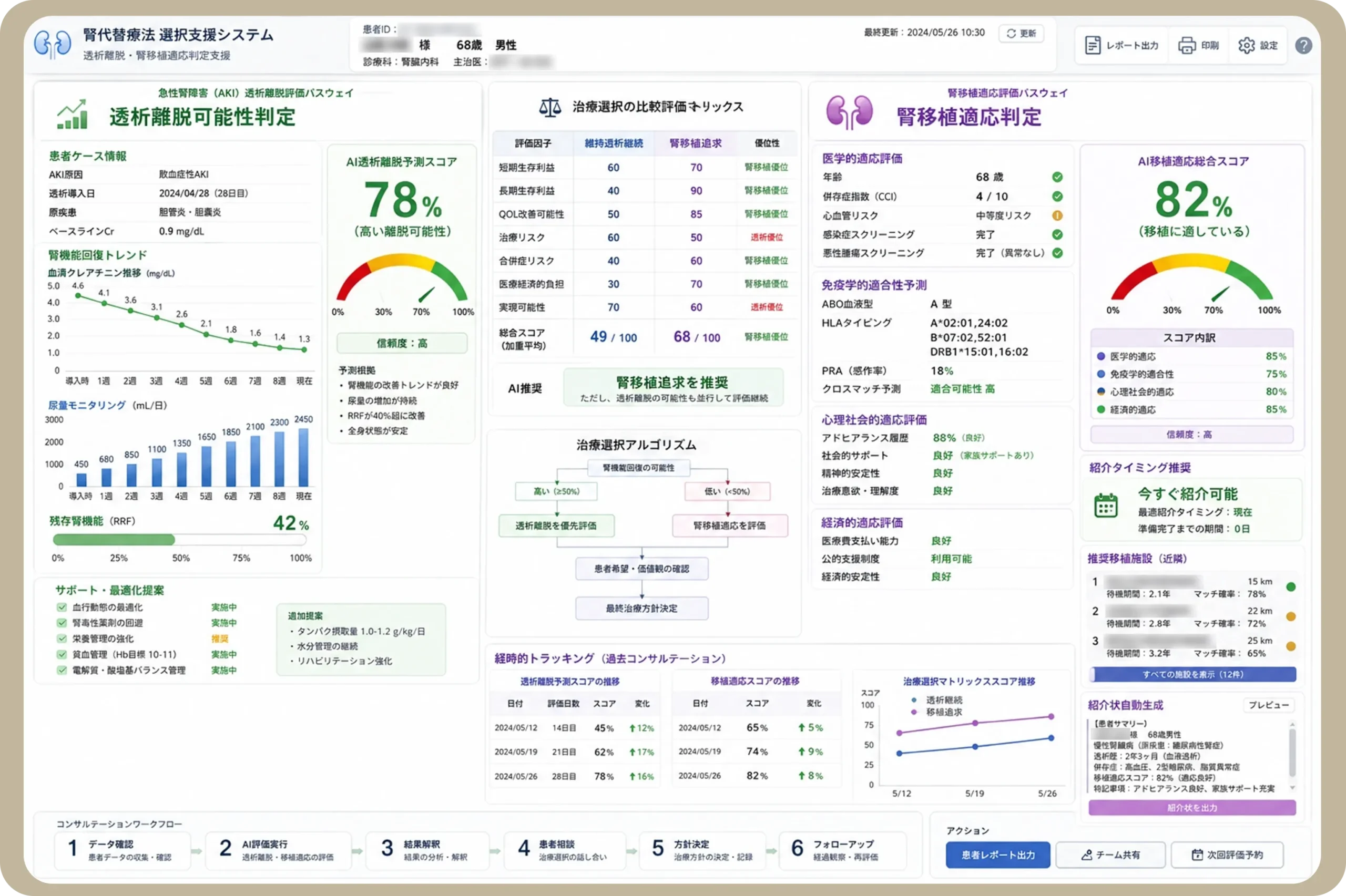Click 医学的適応 85% score breakdown row
Image resolution: width=1346 pixels, height=896 pixels.
click(1191, 357)
